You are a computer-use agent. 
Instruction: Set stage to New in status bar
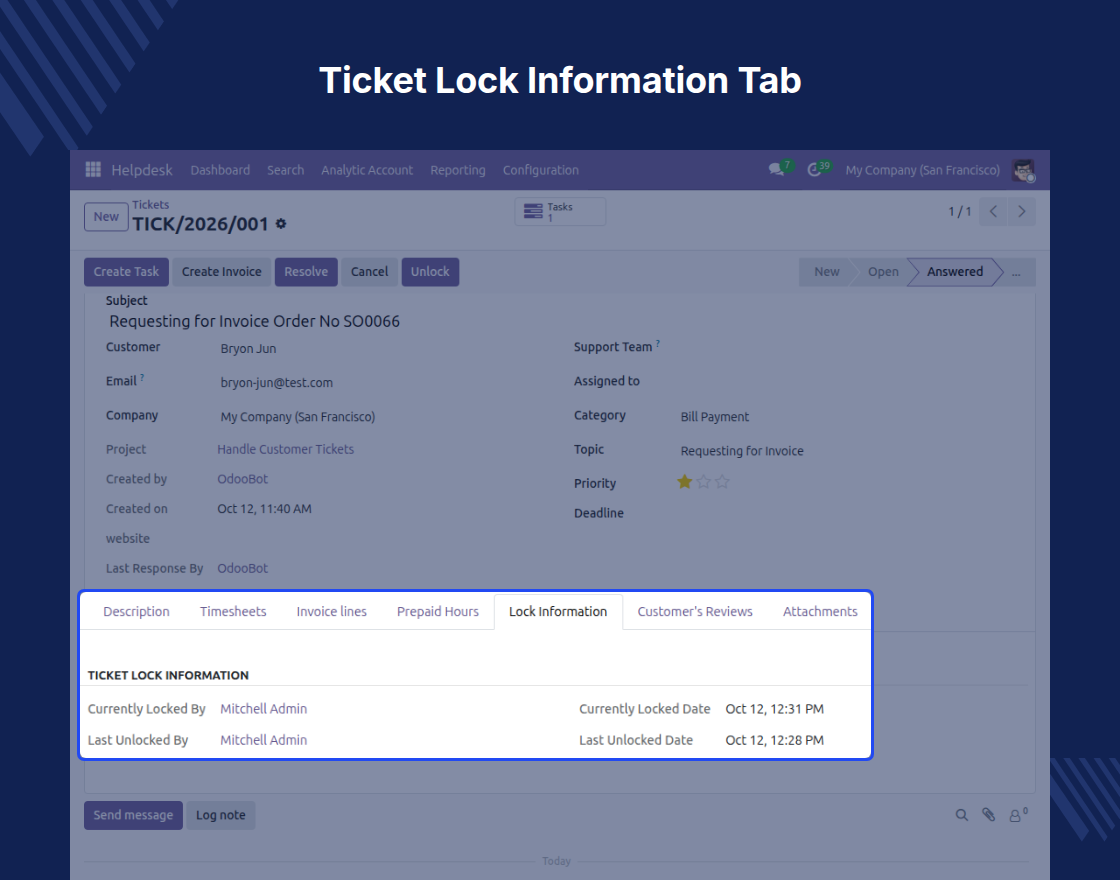pyautogui.click(x=826, y=272)
